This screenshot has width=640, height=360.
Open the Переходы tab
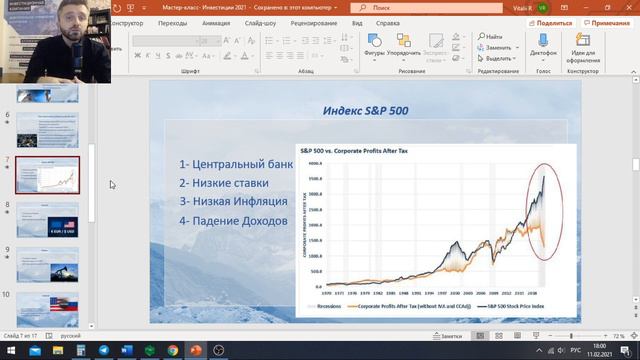tap(173, 23)
